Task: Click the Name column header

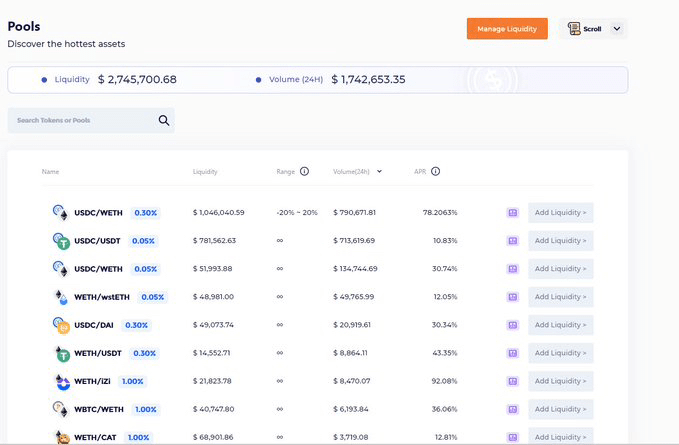Action: [50, 172]
